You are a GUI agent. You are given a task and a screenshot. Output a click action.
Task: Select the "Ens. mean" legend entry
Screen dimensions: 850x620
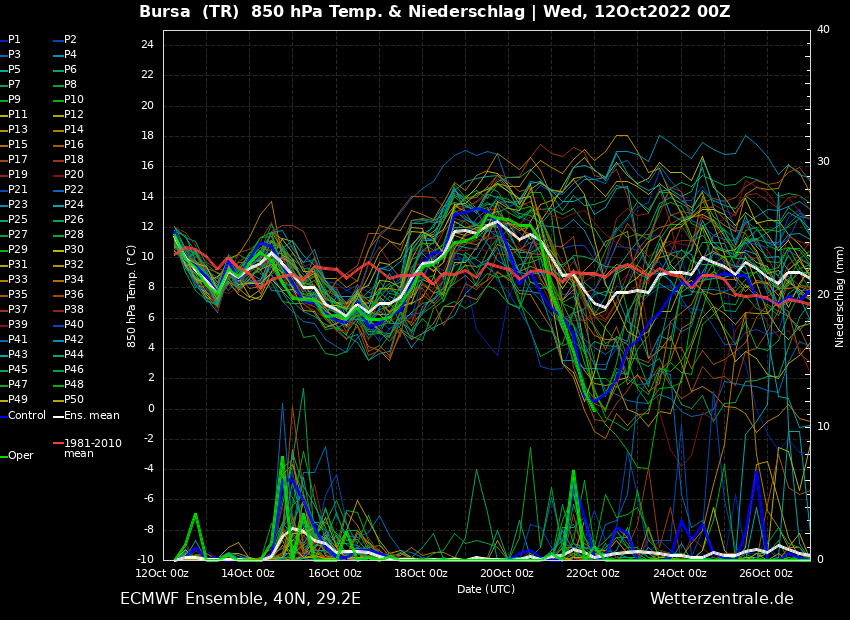point(86,416)
